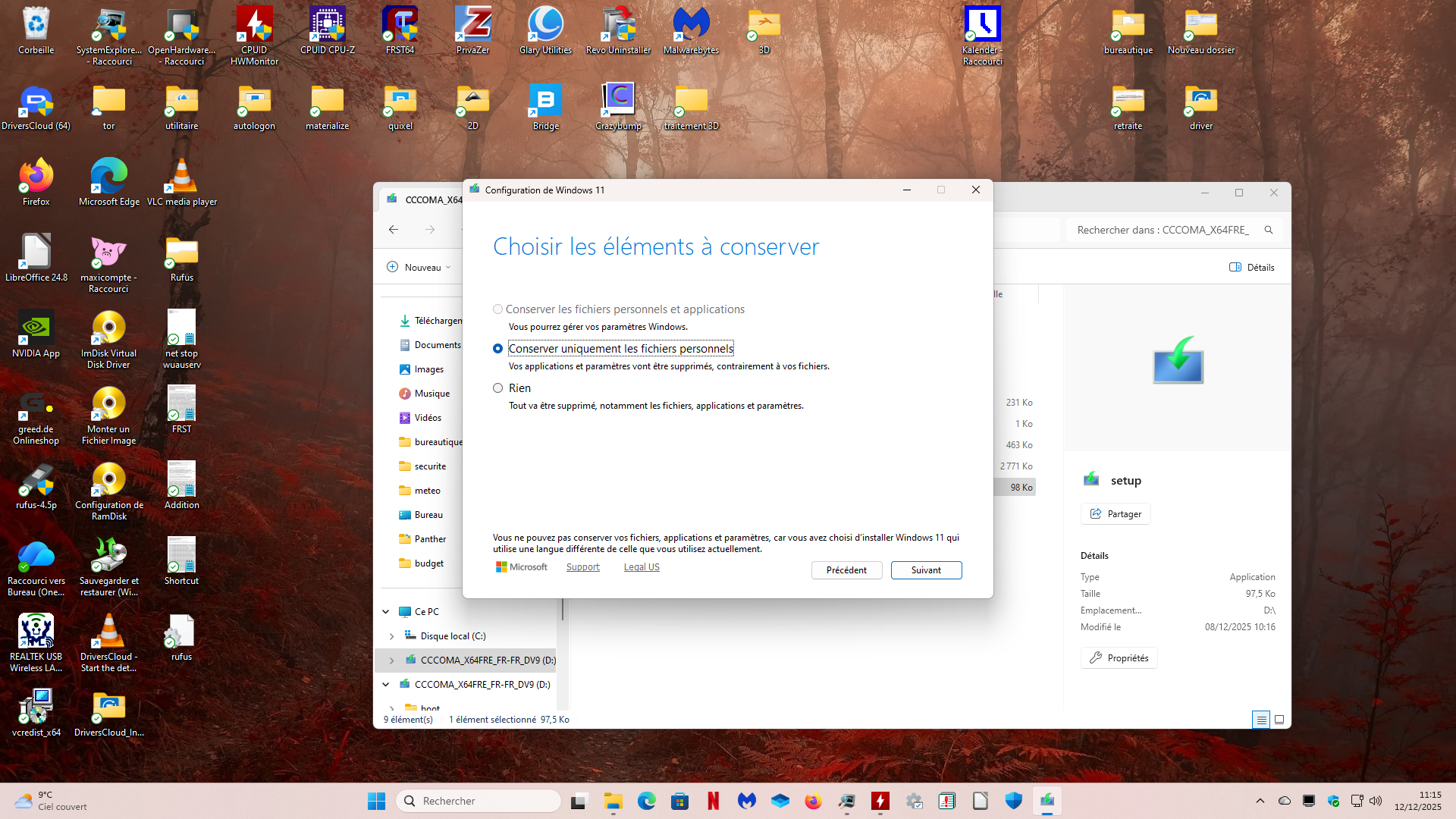Open Malwarebytes desktop icon
This screenshot has width=1456, height=819.
click(691, 27)
